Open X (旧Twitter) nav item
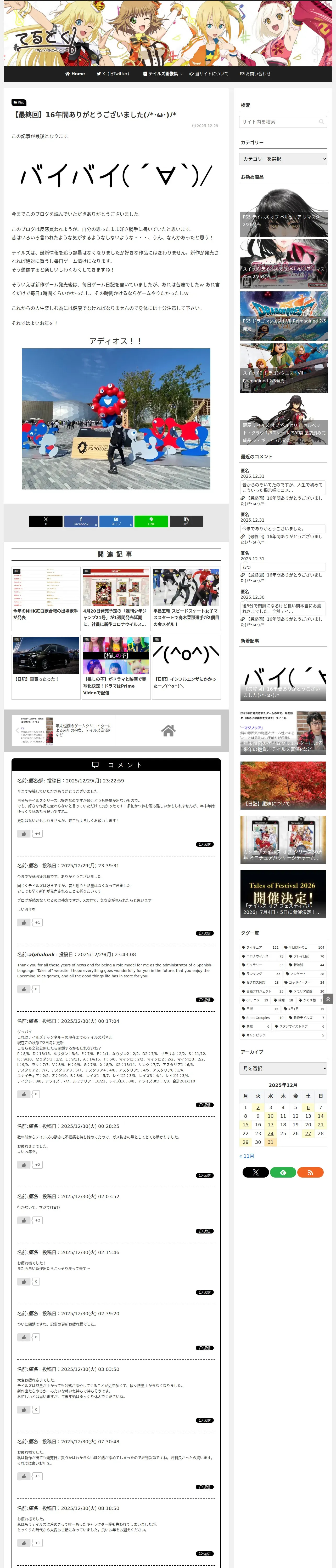The width and height of the screenshot is (336, 1568). [x=113, y=74]
